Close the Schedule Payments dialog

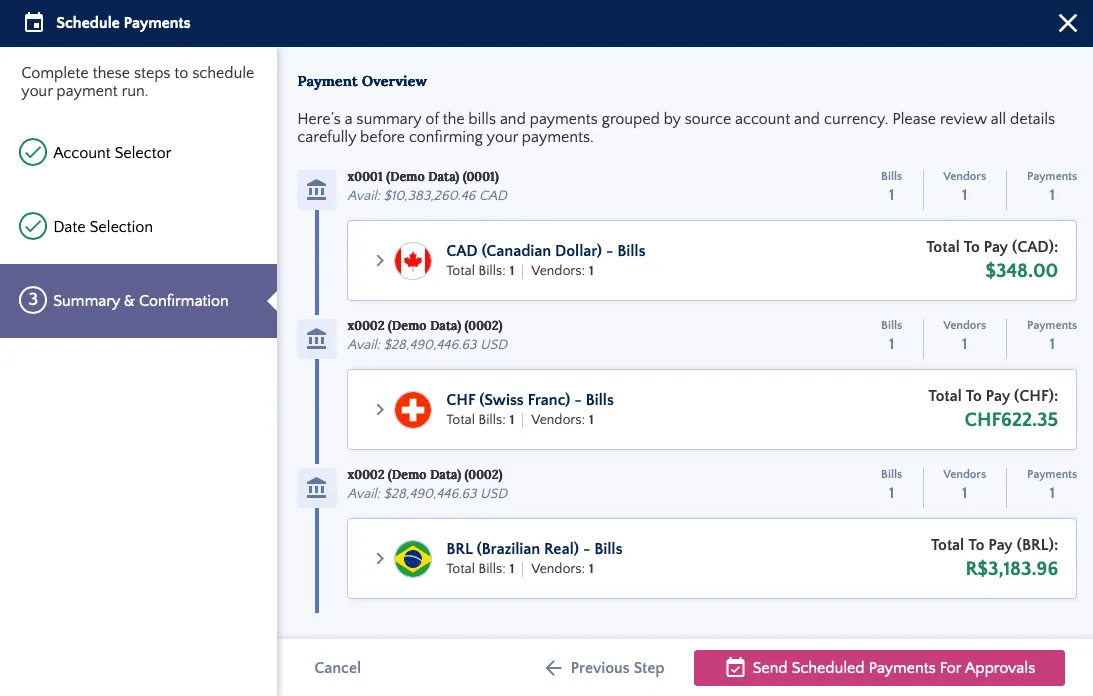click(x=1067, y=23)
